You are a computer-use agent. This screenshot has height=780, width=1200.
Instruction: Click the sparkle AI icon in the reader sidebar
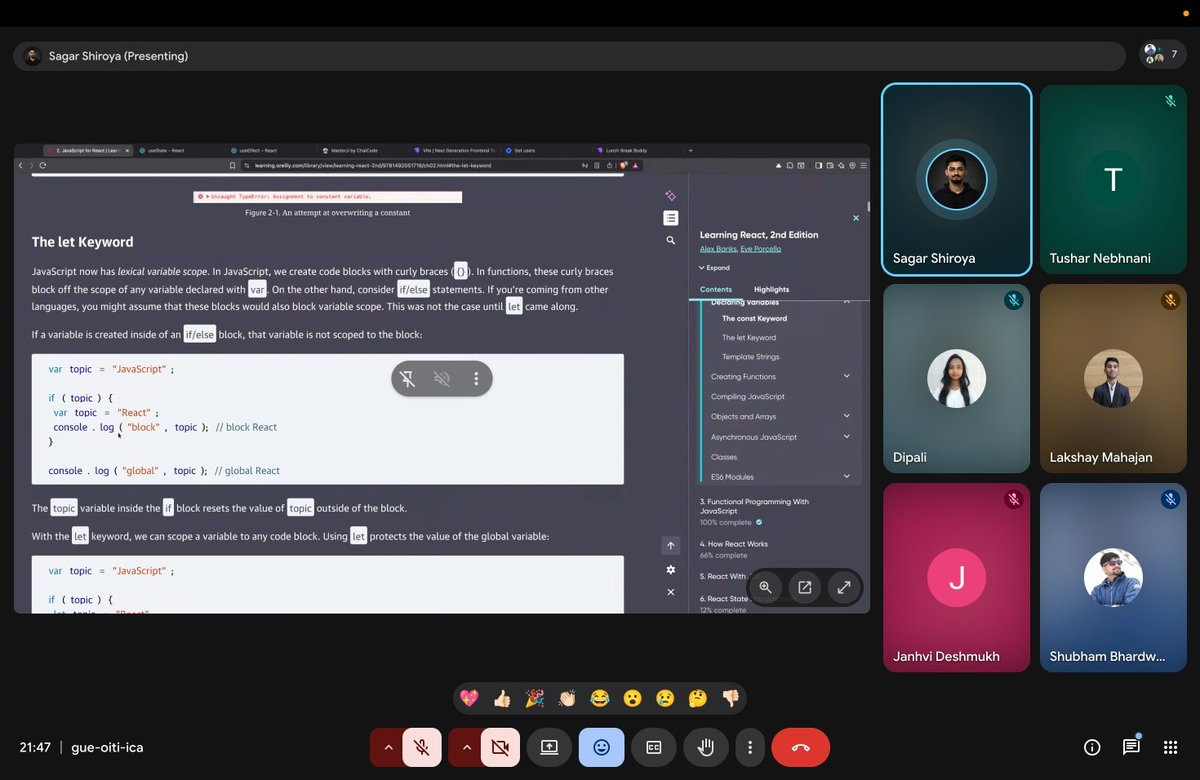[671, 196]
